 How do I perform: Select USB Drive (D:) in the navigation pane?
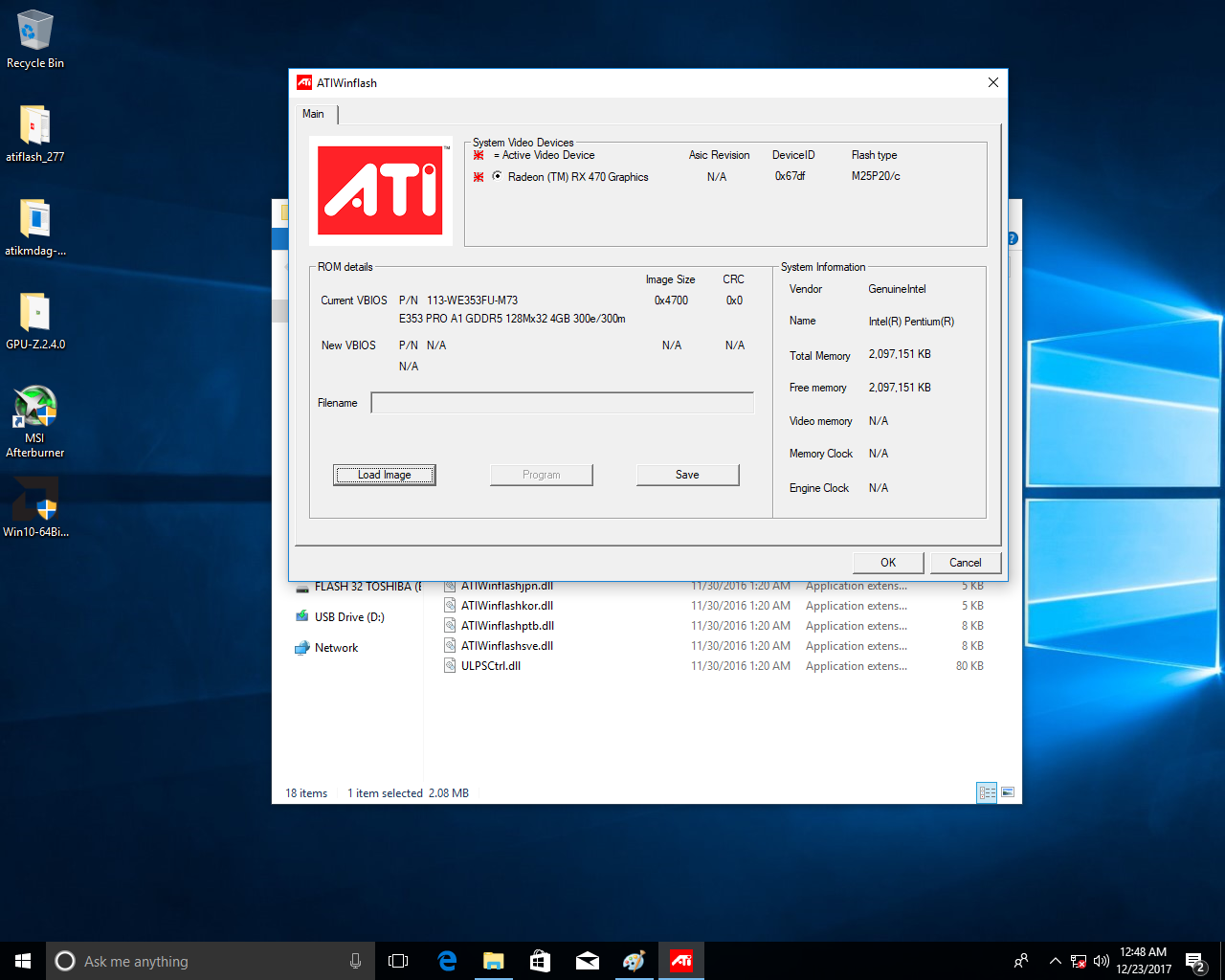(x=349, y=617)
